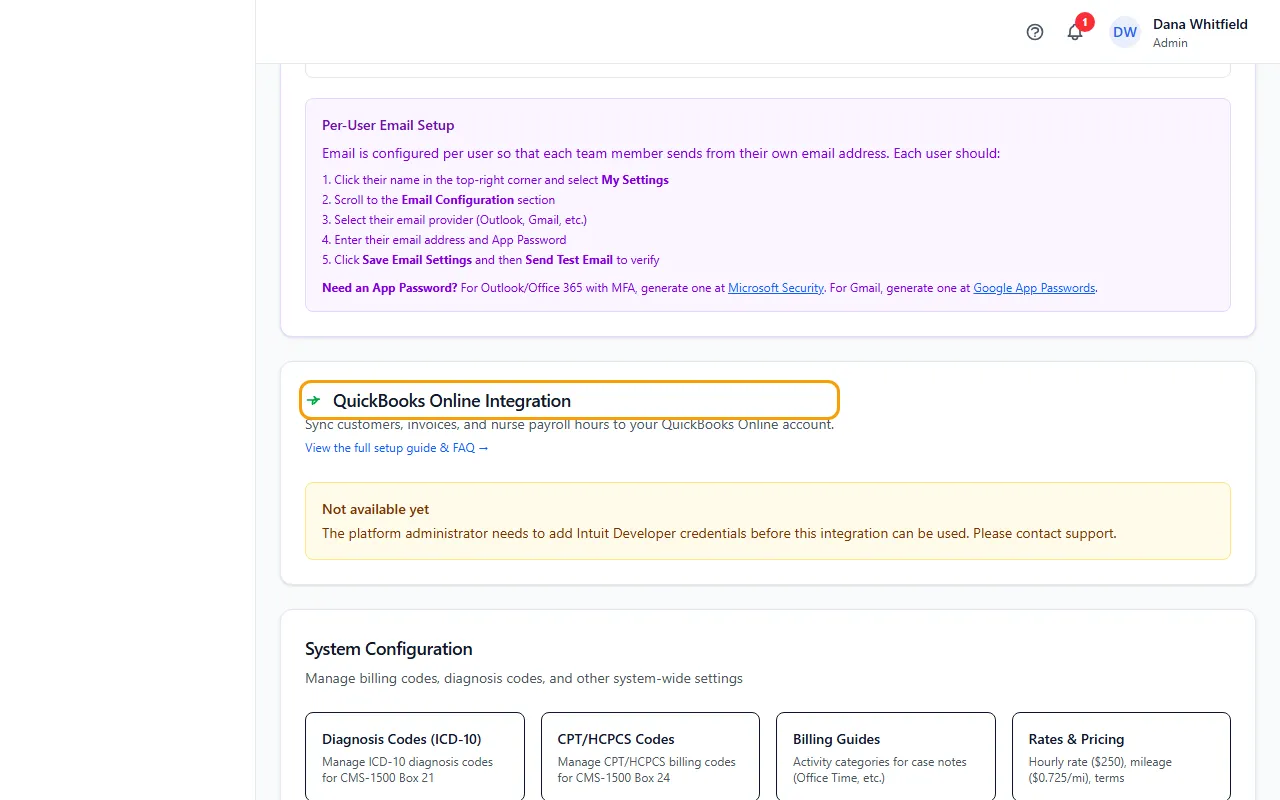
Task: Open the Diagnosis Codes (ICD-10) card
Action: pos(414,756)
